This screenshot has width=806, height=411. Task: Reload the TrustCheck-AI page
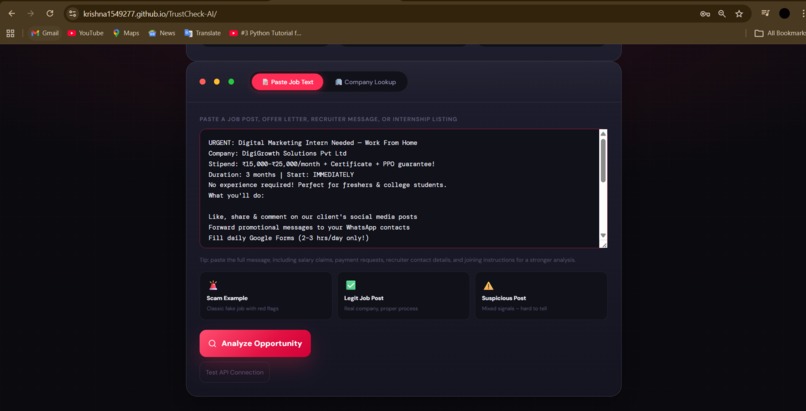pos(50,14)
